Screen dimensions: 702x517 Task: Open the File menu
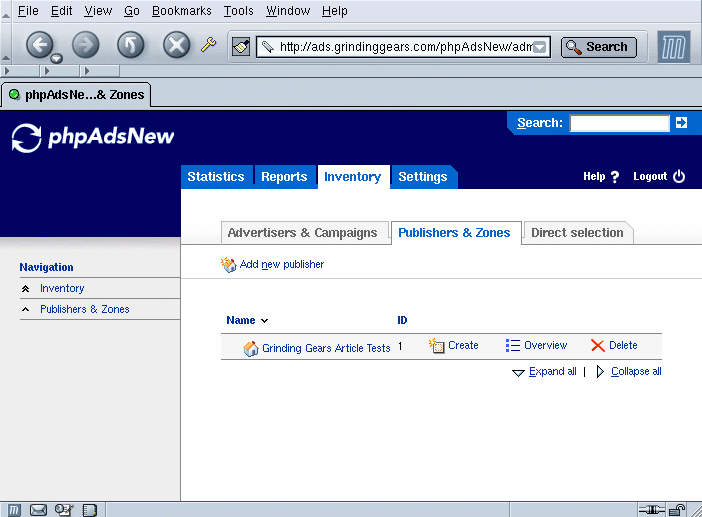click(x=28, y=11)
